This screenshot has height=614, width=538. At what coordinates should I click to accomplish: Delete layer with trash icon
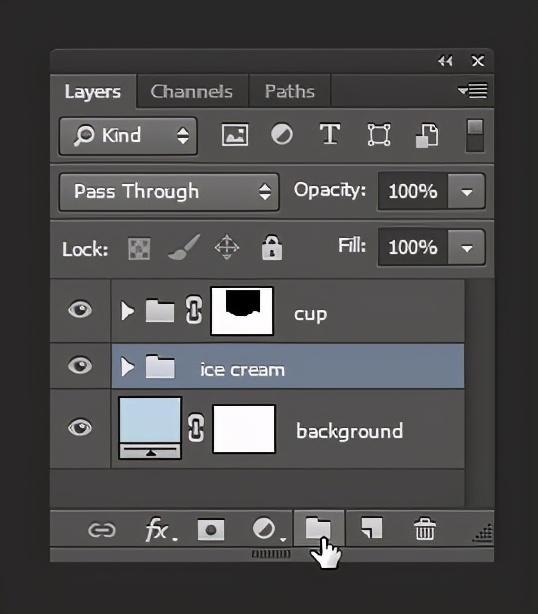(425, 528)
